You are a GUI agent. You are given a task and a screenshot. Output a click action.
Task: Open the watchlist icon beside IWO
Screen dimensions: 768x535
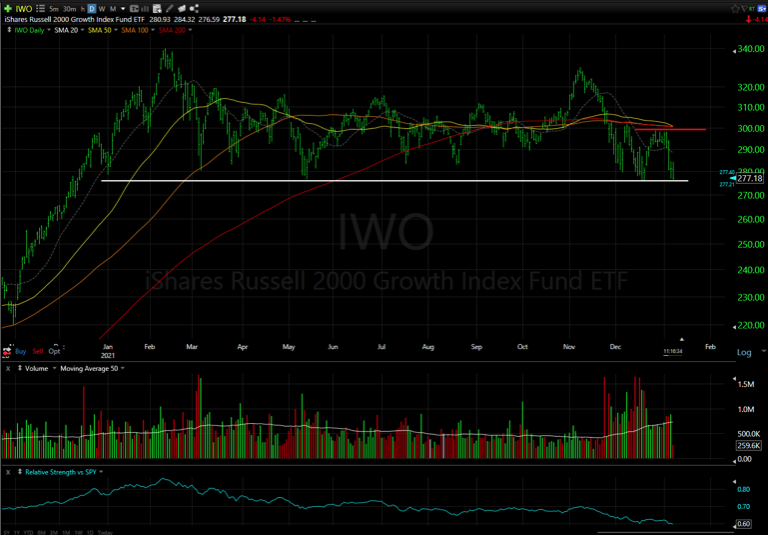tap(40, 8)
